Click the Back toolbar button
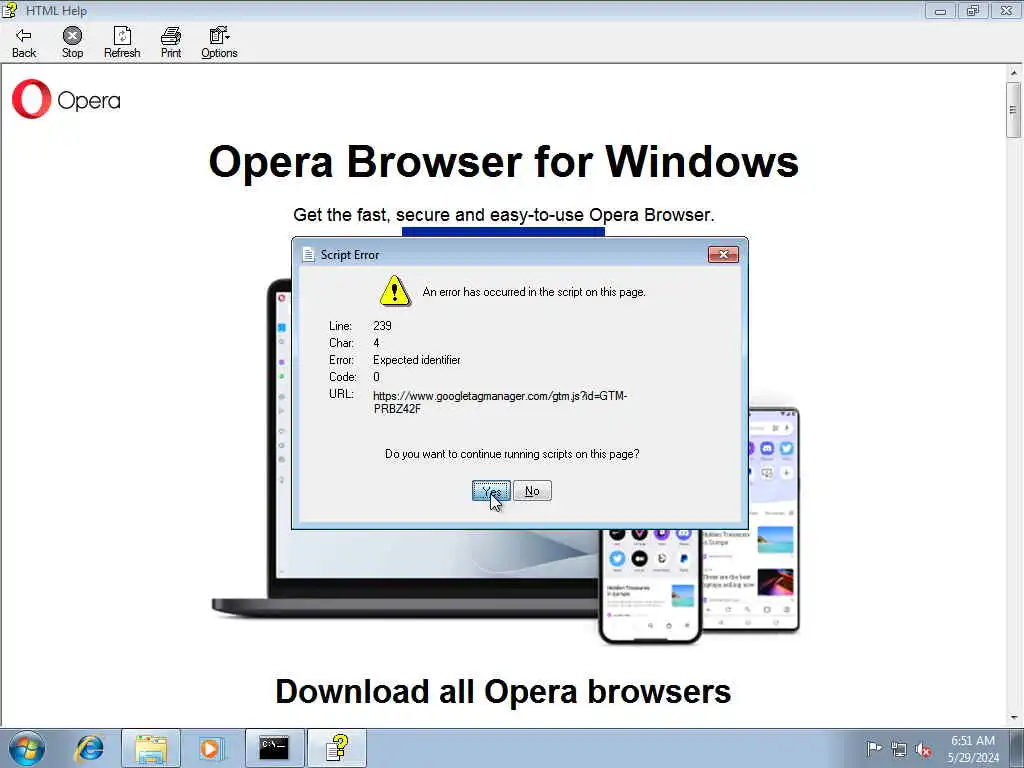1024x768 pixels. click(24, 43)
